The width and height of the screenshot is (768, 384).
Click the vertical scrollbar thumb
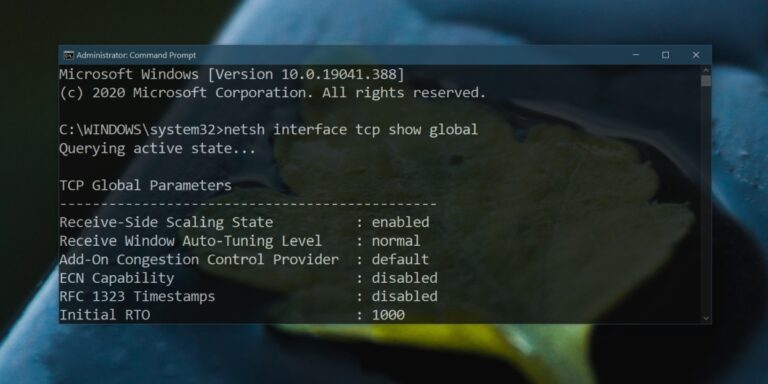[x=706, y=81]
